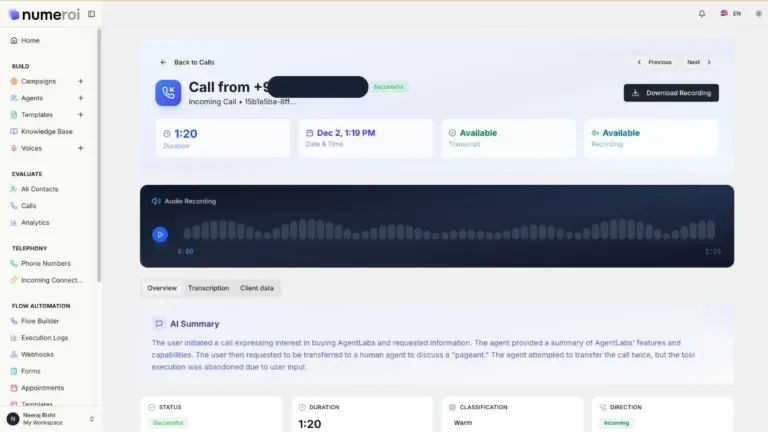Switch to the Transcription tab
768x432 pixels.
click(x=208, y=288)
